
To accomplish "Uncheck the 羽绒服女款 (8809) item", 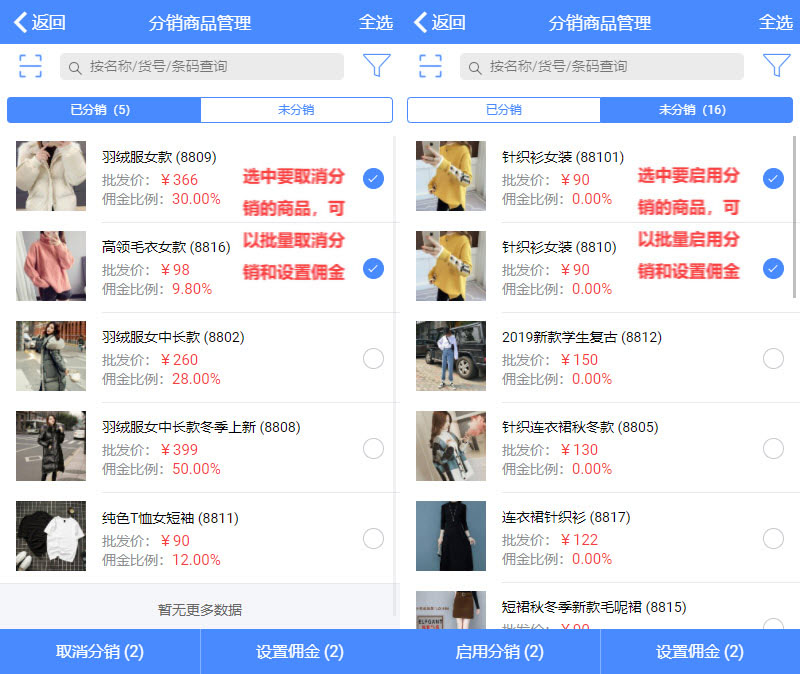I will point(373,179).
